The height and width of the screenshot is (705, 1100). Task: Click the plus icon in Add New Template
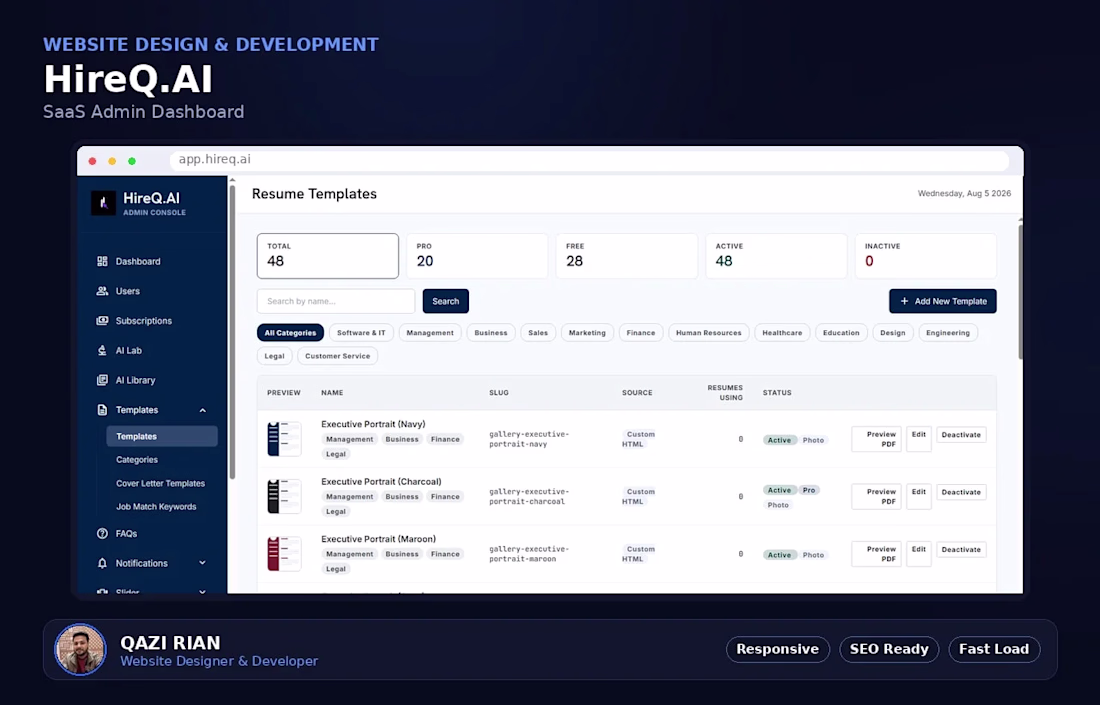tap(904, 301)
